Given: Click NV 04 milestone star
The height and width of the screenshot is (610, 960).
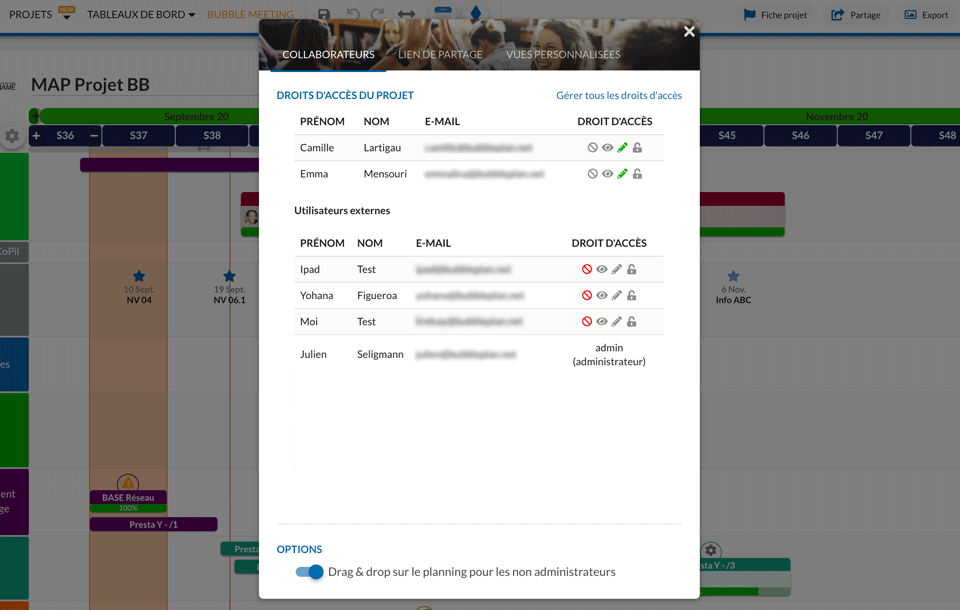Looking at the screenshot, I should 139,276.
